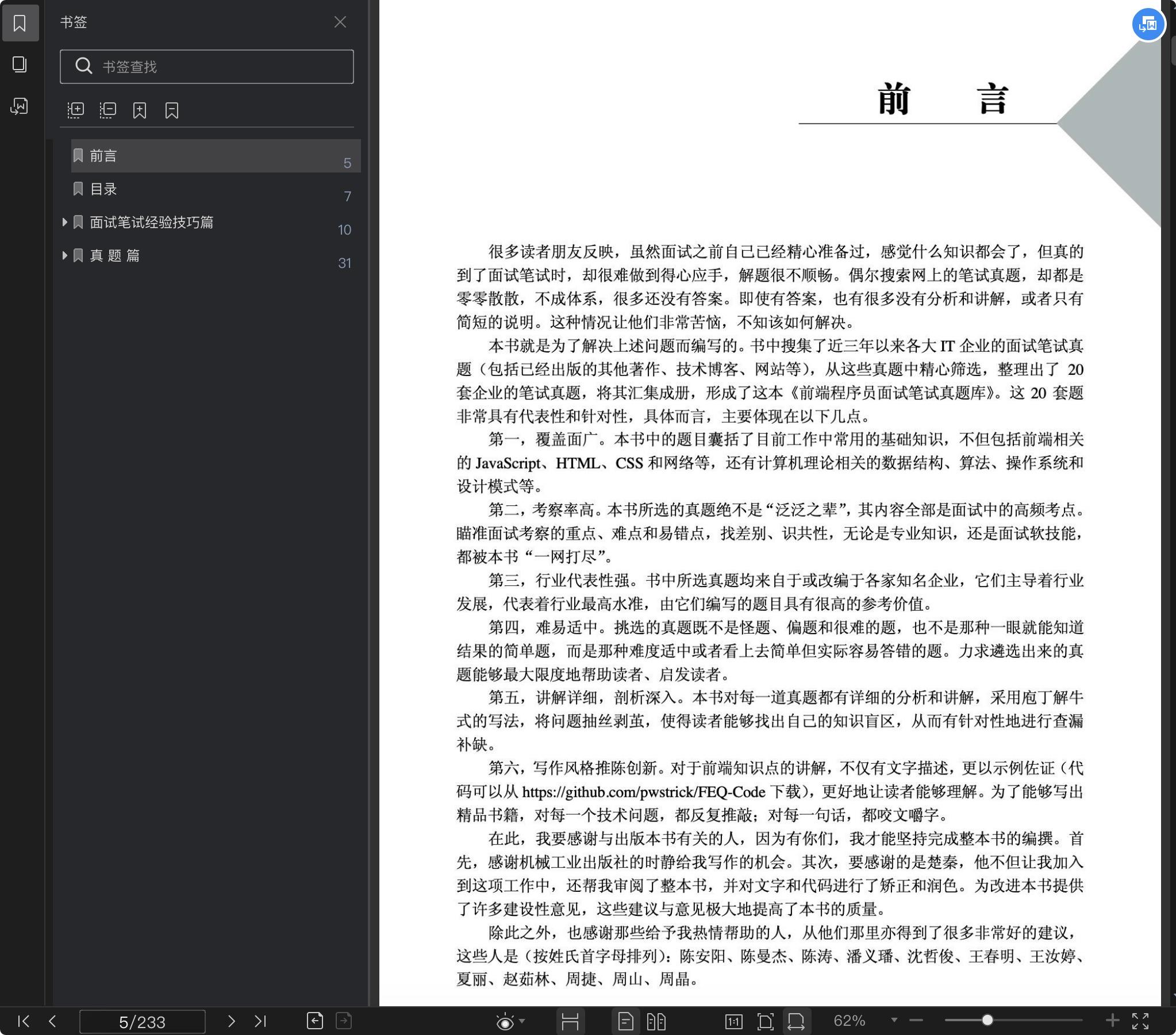Expand all bookmarks icon
This screenshot has width=1176, height=1035.
(75, 110)
